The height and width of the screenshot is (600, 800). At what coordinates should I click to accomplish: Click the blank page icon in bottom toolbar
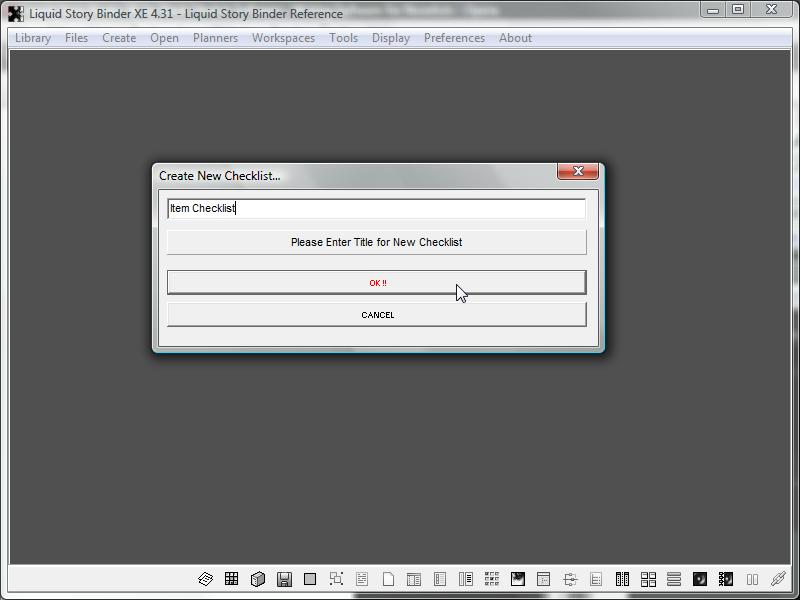tap(388, 579)
